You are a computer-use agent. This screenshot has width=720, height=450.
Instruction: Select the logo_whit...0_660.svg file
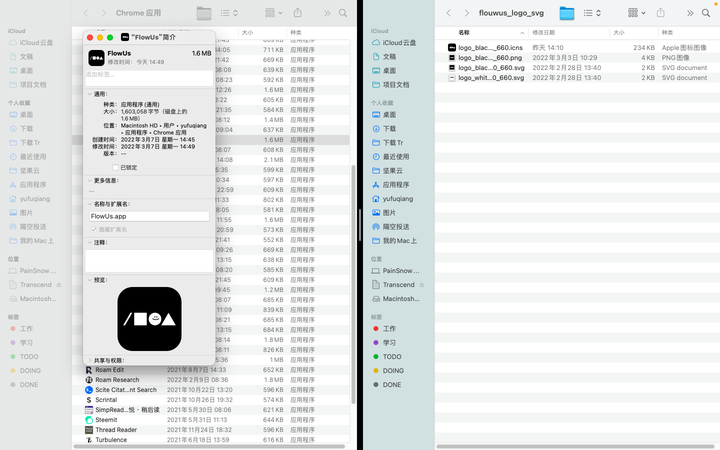577,78
